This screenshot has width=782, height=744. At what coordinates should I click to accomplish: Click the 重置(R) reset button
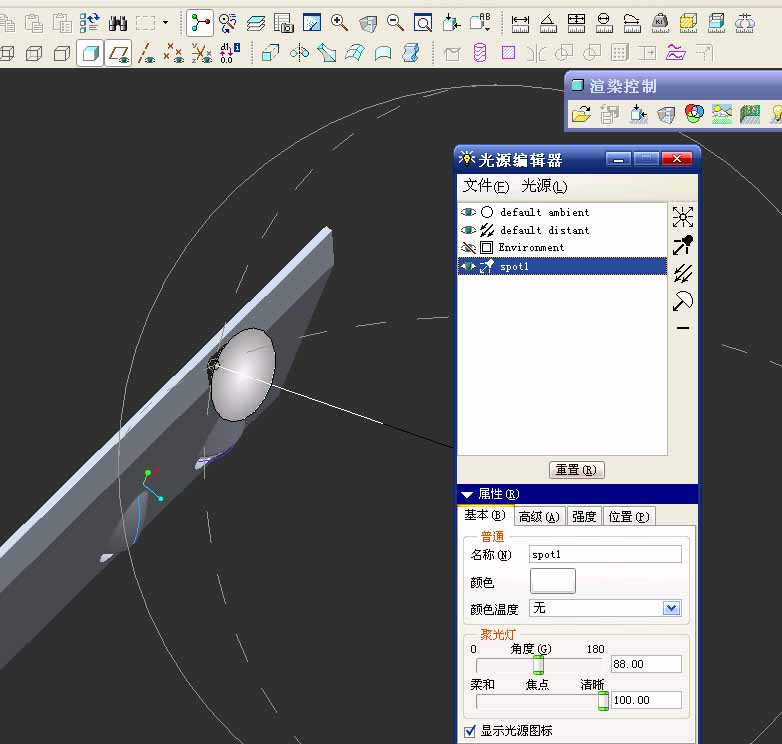(577, 470)
